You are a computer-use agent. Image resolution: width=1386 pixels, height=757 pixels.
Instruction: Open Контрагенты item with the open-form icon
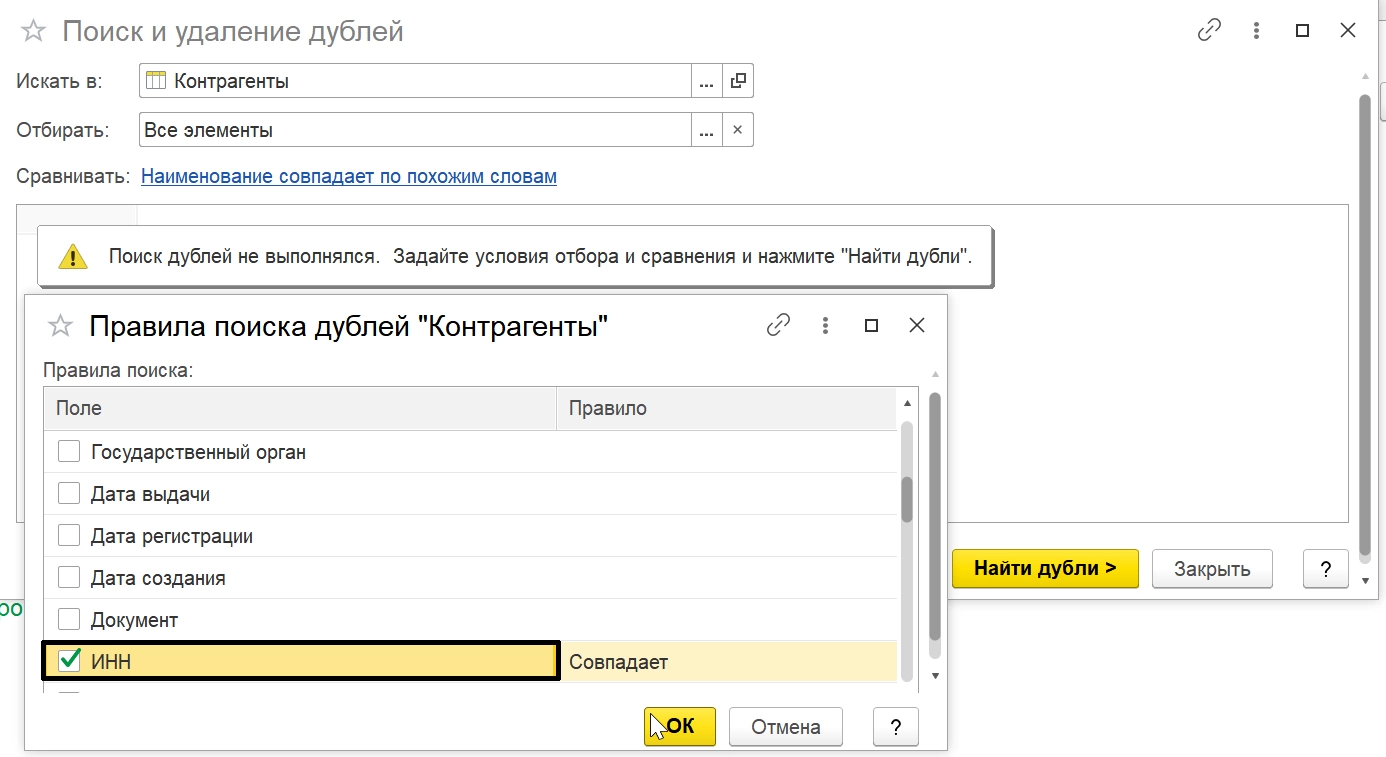click(x=737, y=81)
